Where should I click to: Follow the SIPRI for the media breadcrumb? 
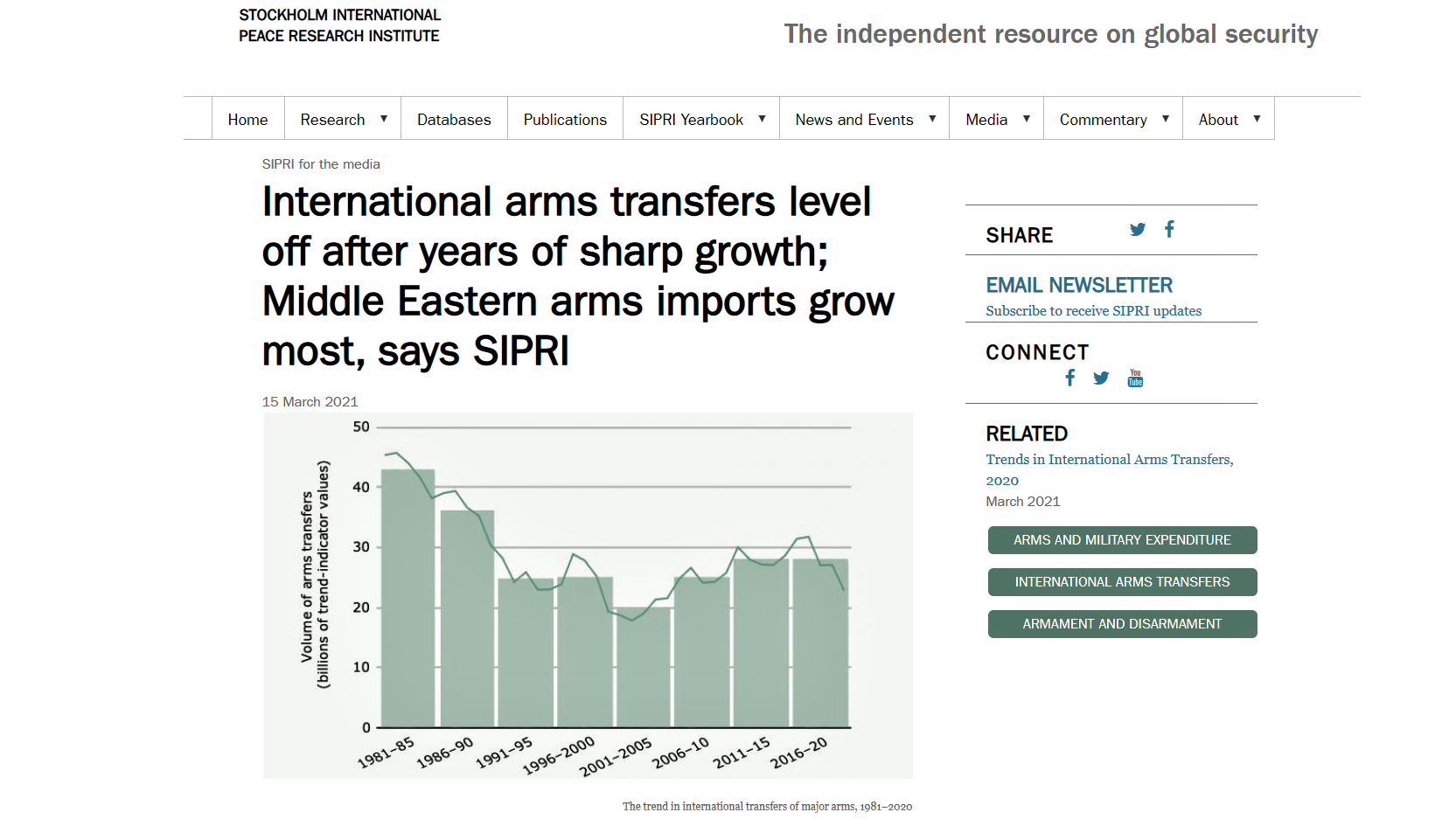[321, 164]
